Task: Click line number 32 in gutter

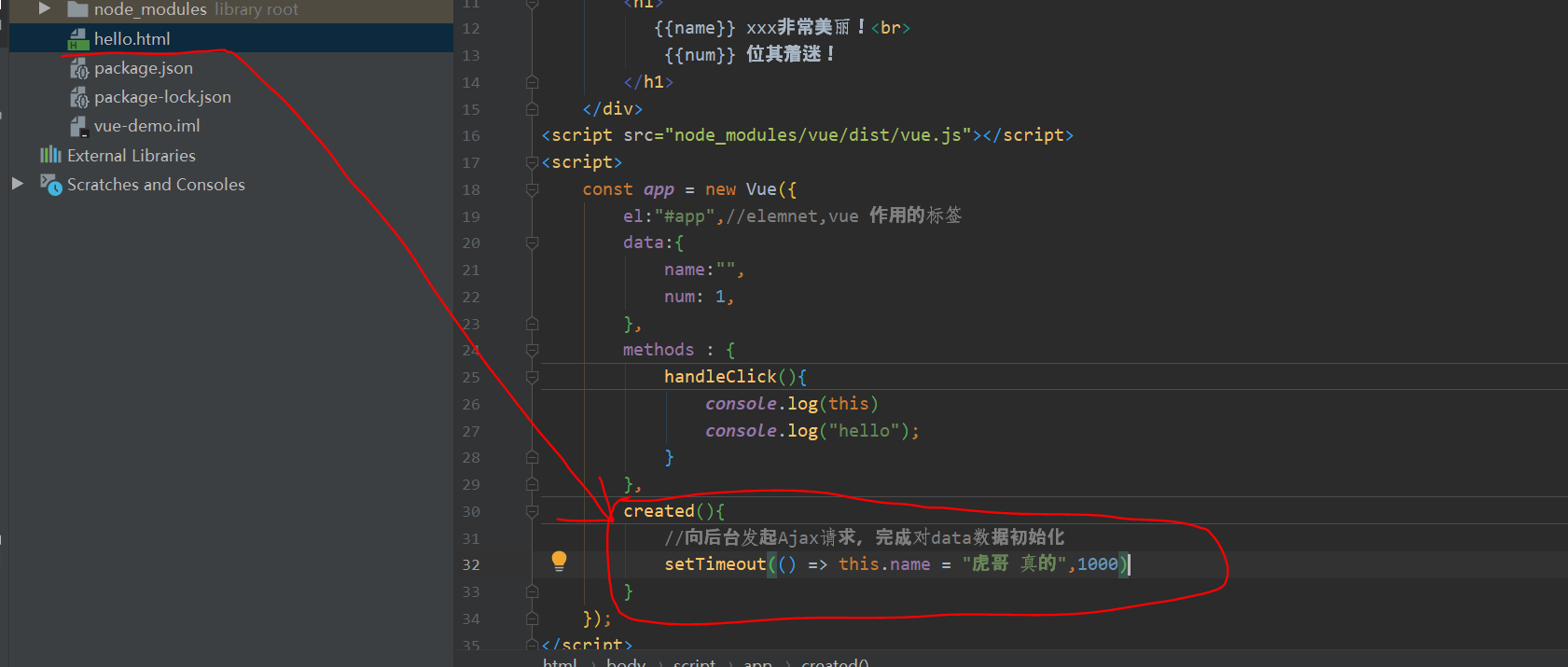Action: click(x=471, y=564)
